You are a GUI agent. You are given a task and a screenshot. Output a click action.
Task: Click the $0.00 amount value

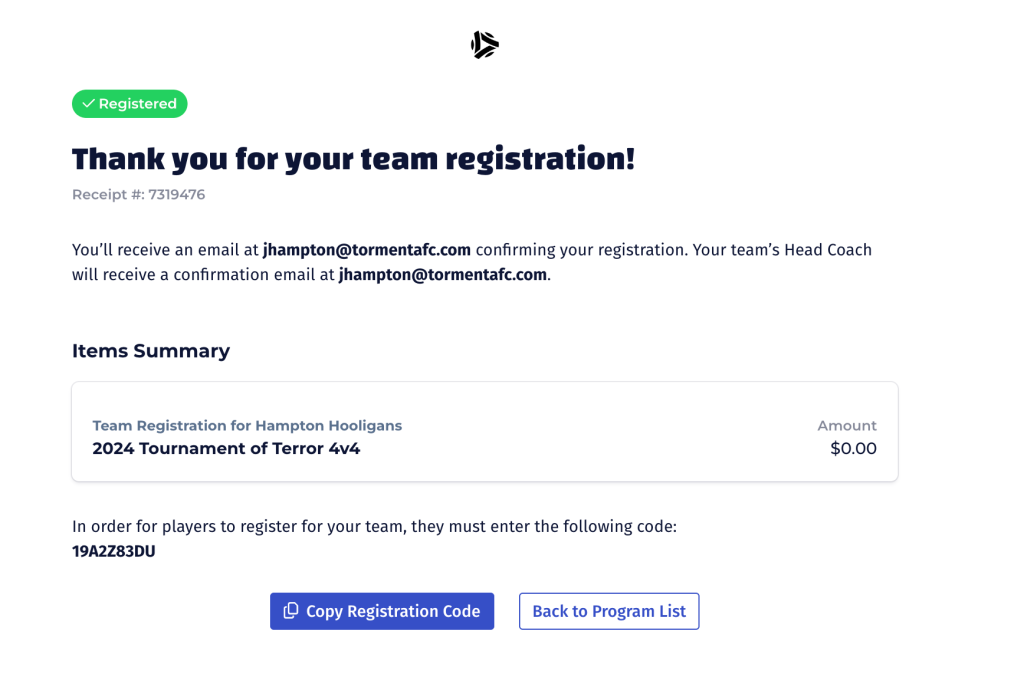tap(853, 449)
